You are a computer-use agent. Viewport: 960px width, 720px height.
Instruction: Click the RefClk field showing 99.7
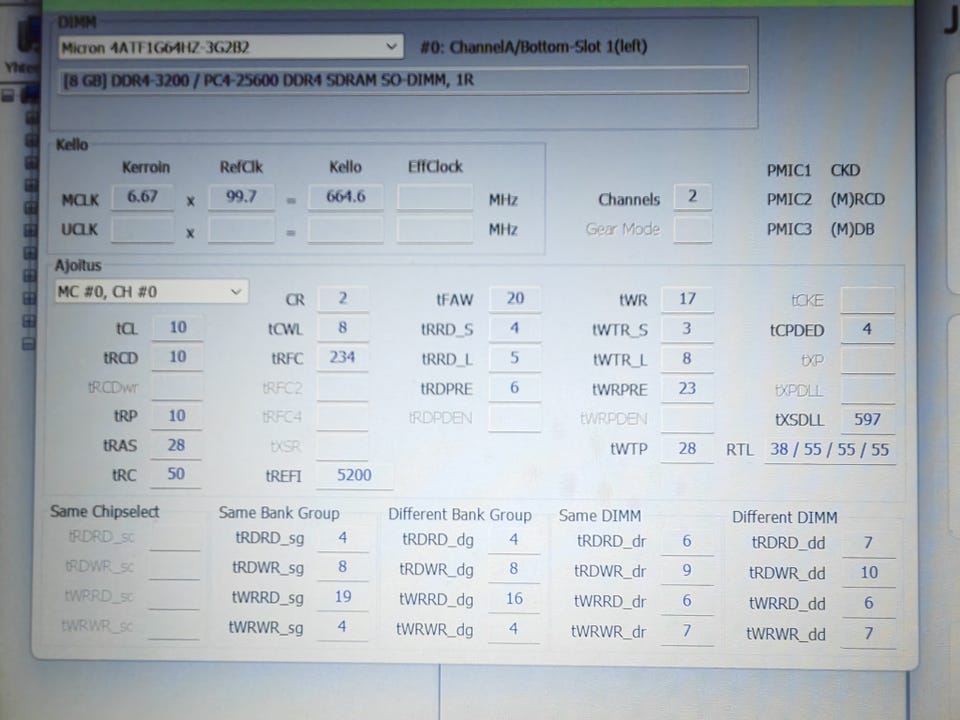[241, 197]
